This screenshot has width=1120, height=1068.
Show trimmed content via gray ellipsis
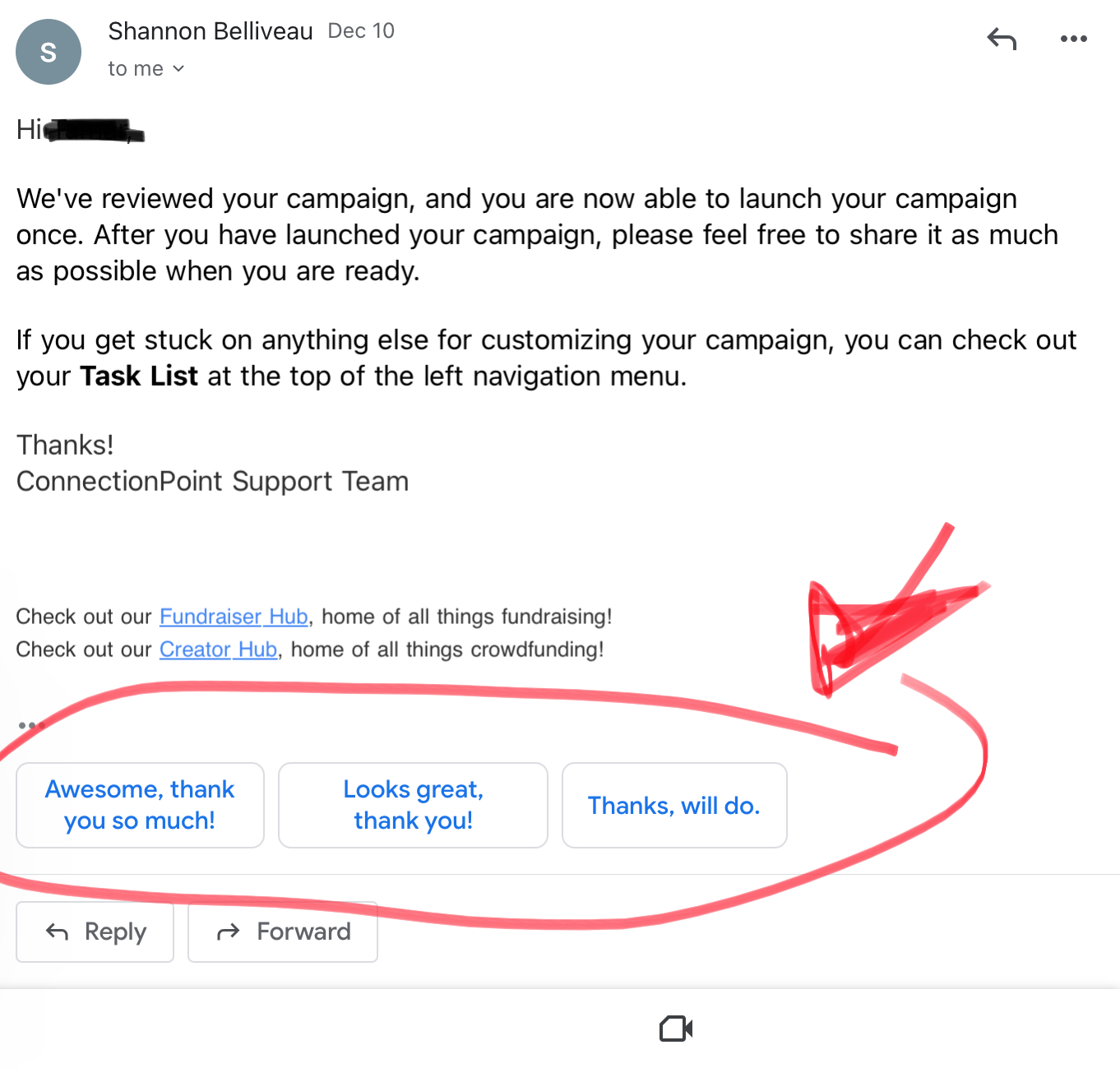pos(28,725)
